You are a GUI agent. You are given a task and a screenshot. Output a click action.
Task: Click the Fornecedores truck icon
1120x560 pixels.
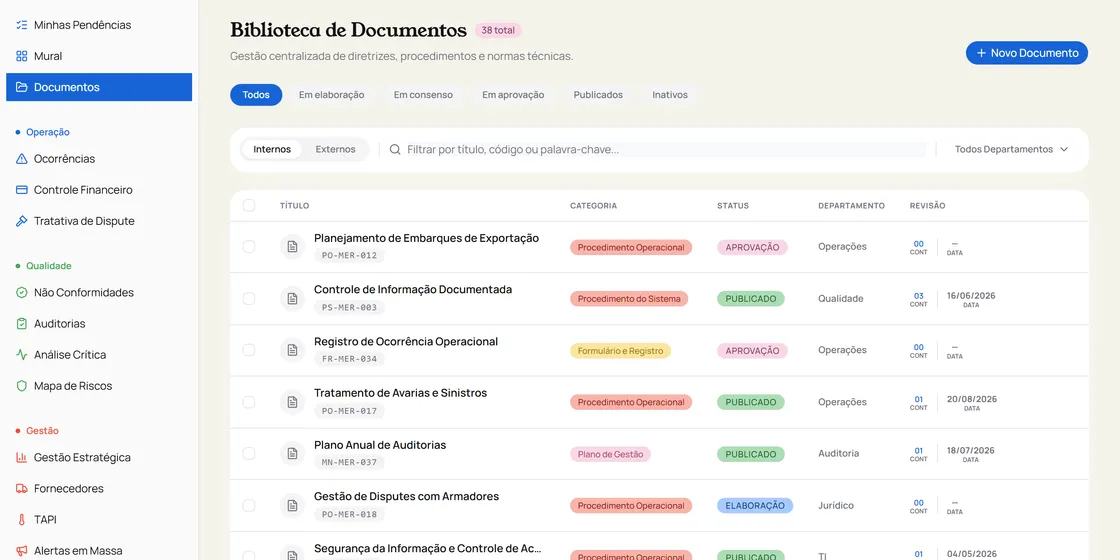click(21, 489)
